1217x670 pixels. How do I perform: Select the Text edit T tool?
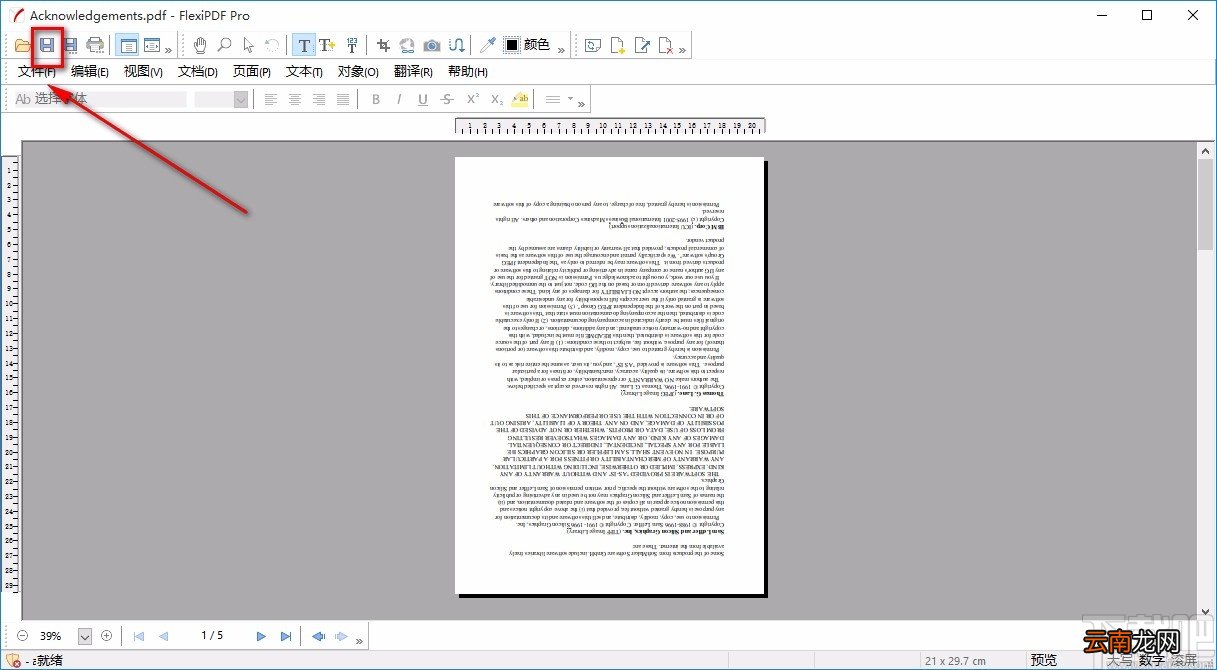coord(303,45)
